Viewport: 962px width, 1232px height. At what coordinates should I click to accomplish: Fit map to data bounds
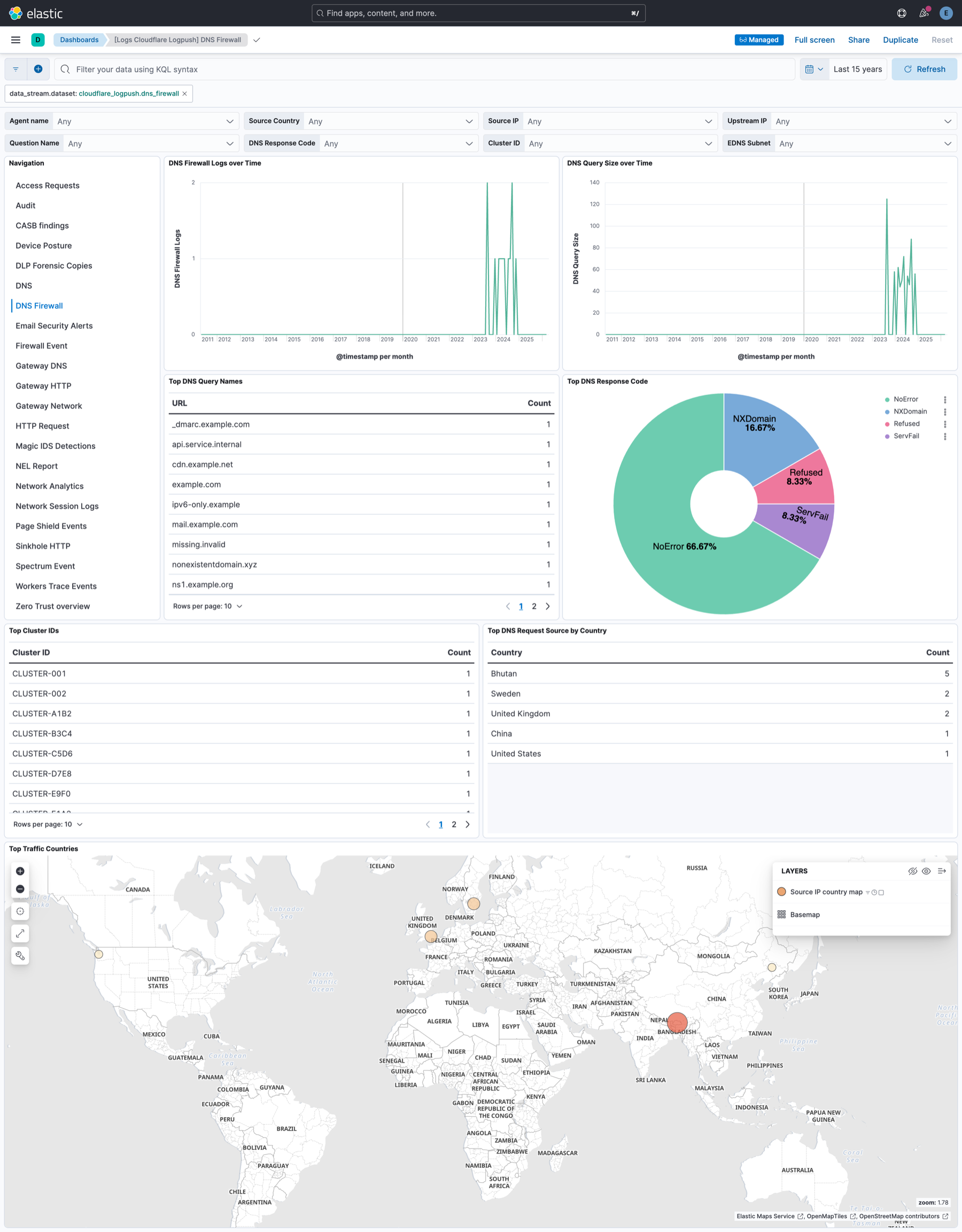pyautogui.click(x=20, y=911)
